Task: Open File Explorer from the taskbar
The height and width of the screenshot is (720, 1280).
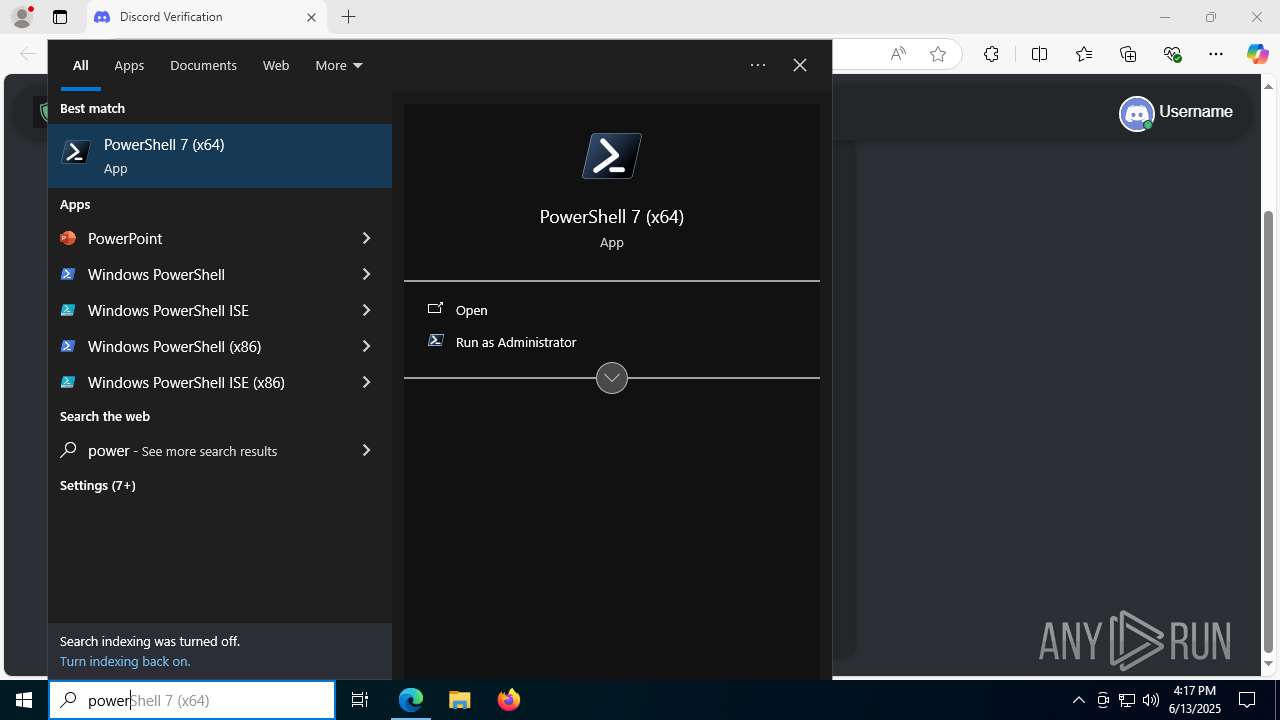Action: (x=460, y=700)
